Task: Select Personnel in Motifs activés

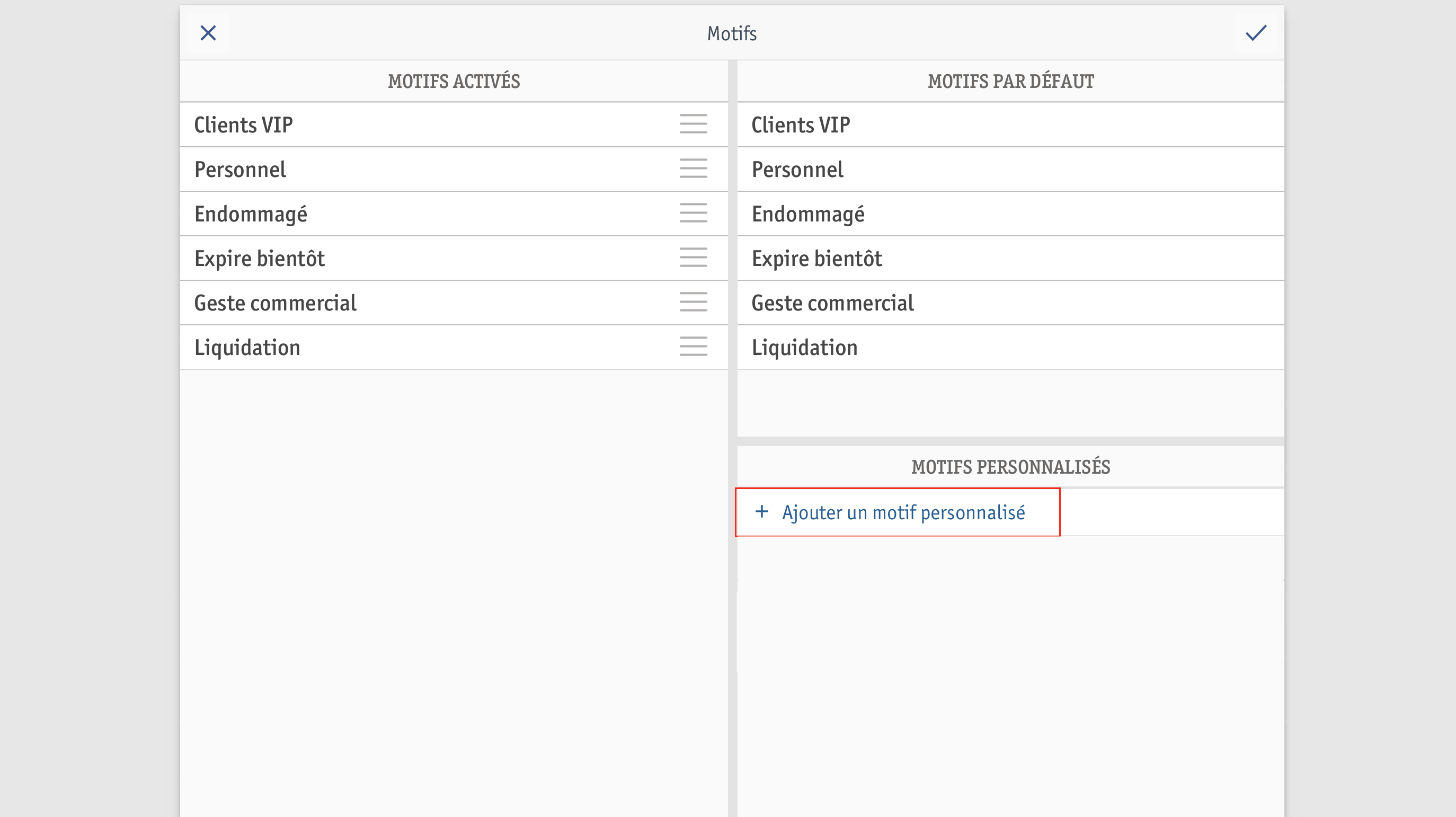Action: 454,169
